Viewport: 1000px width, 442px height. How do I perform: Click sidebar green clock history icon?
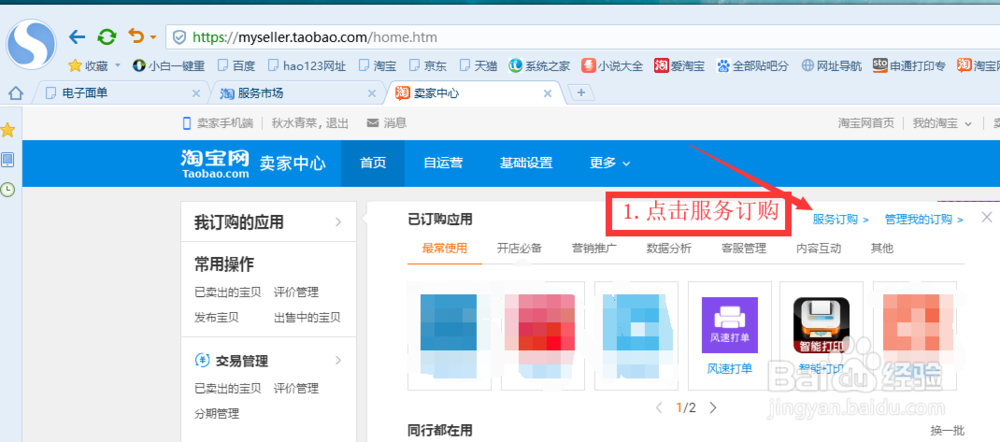(x=8, y=189)
